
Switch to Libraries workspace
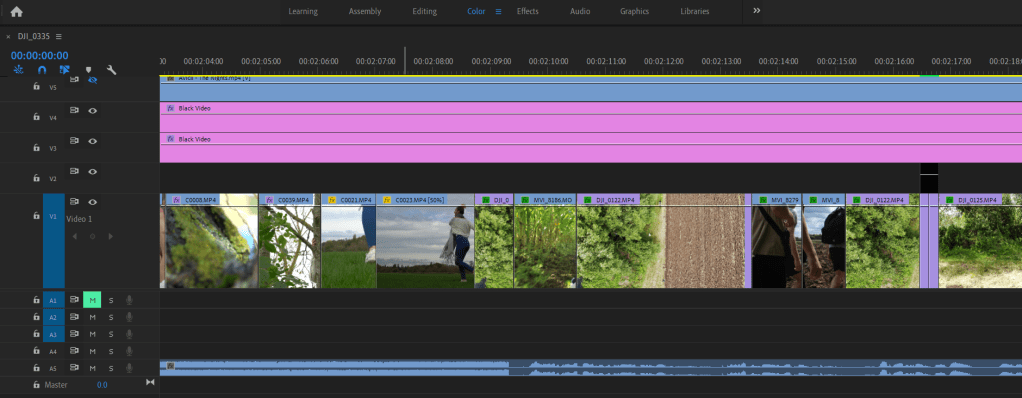[695, 11]
